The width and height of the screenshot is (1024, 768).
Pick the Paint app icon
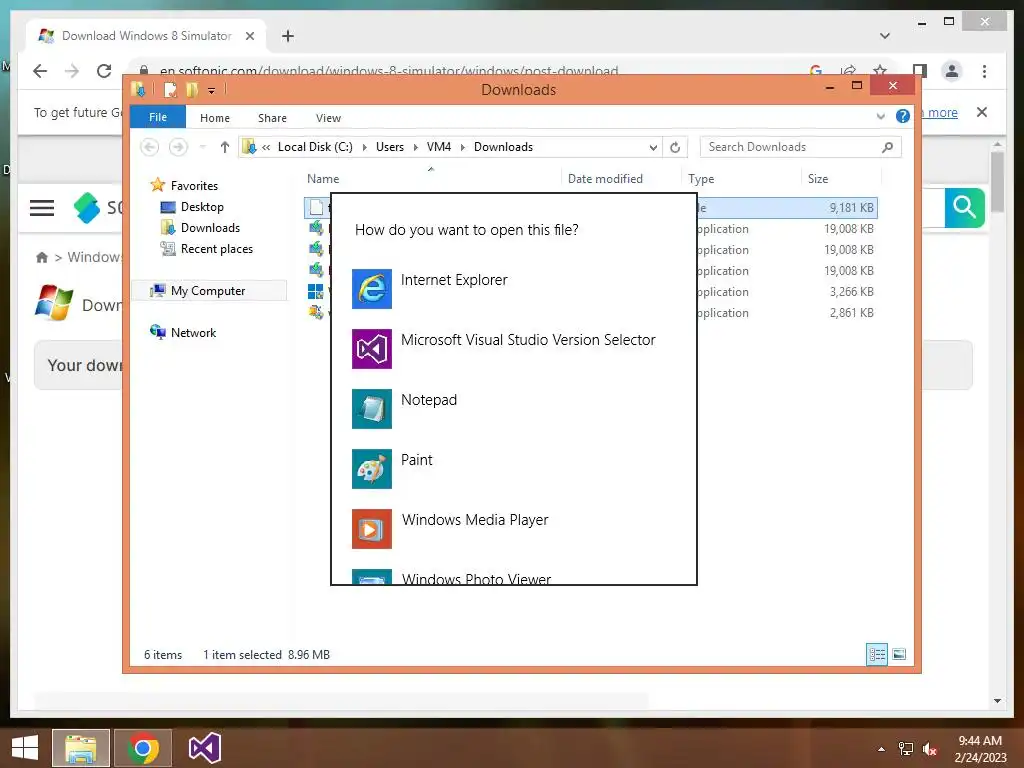tap(372, 469)
